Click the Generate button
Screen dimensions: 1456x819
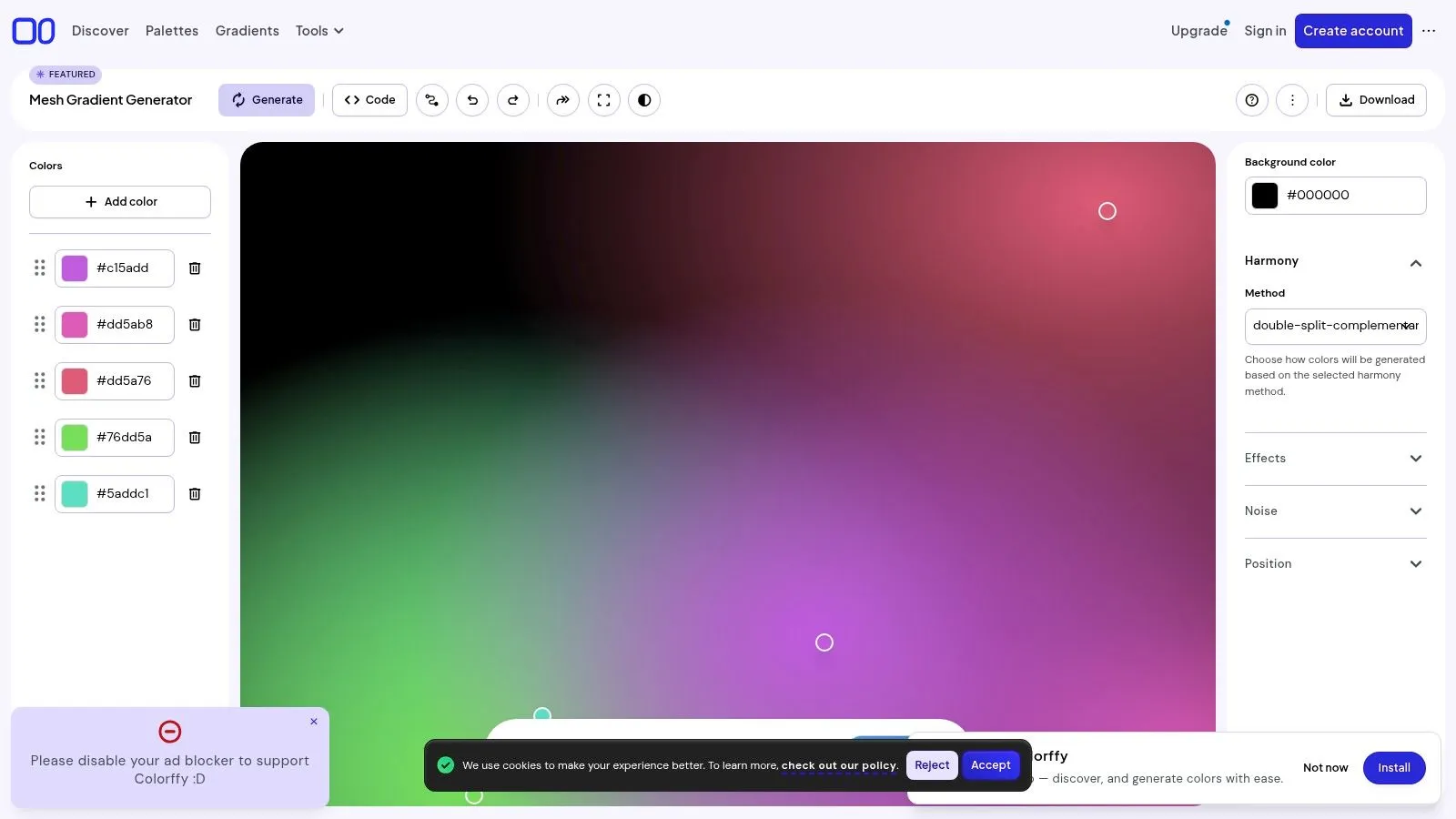(267, 100)
